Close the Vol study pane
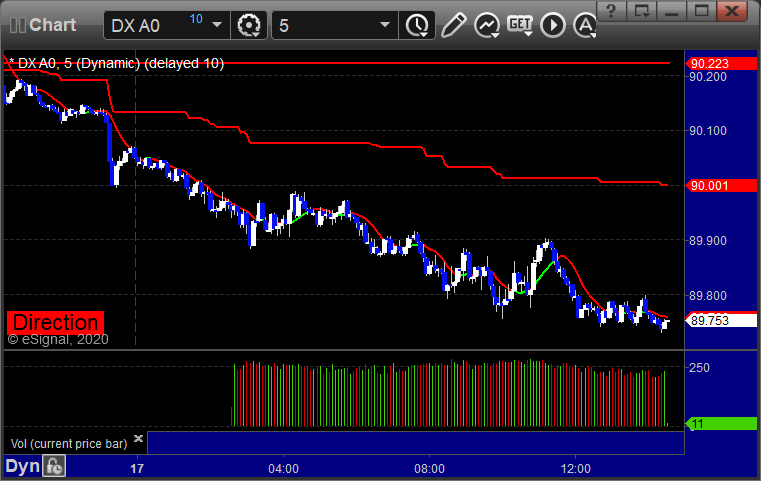 pos(138,439)
